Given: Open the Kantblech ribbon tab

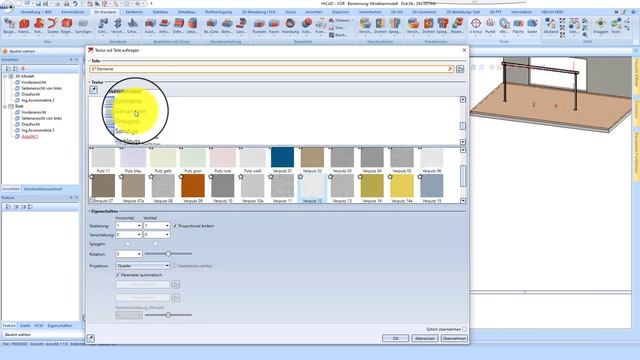Looking at the screenshot, I should click(134, 12).
